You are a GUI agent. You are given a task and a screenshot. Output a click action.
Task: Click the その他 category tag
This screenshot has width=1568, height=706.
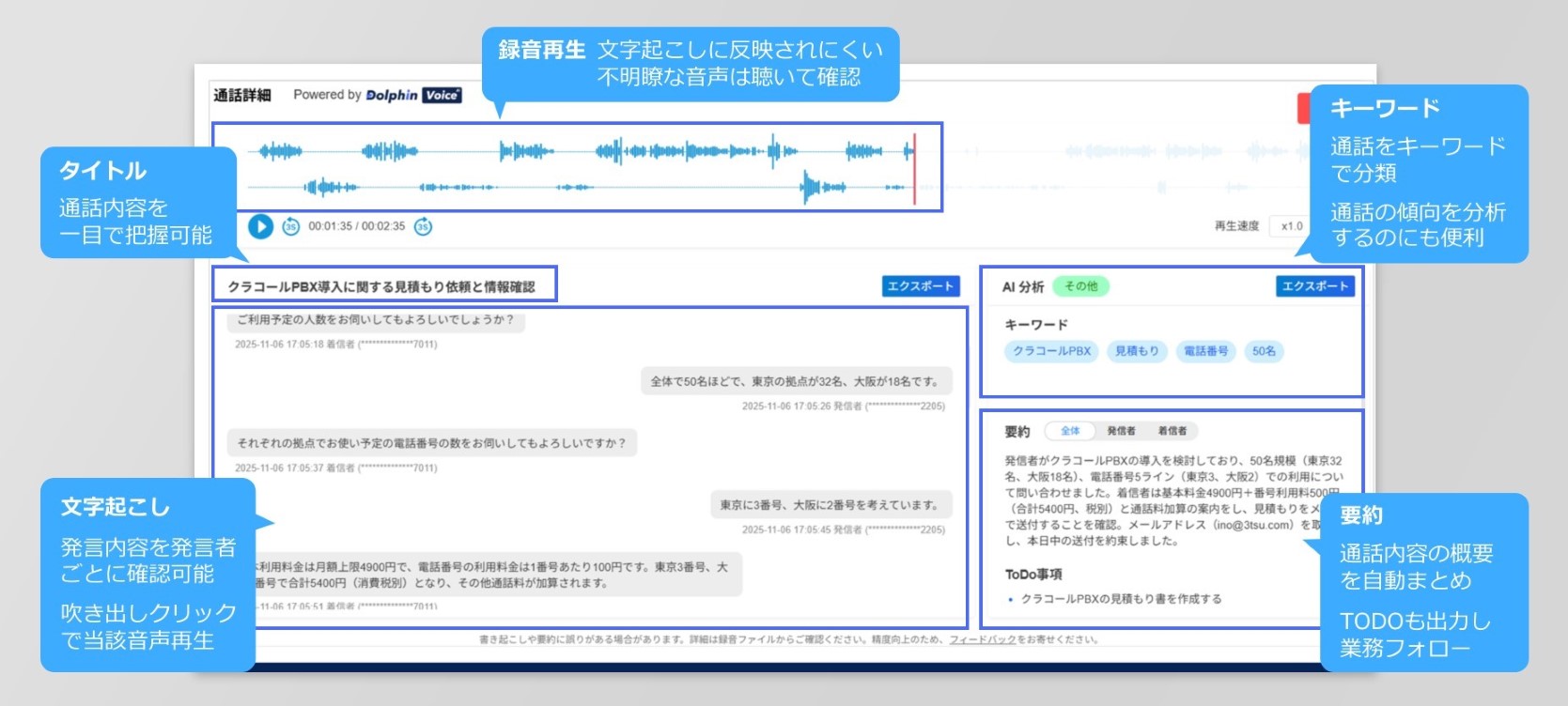point(1081,286)
